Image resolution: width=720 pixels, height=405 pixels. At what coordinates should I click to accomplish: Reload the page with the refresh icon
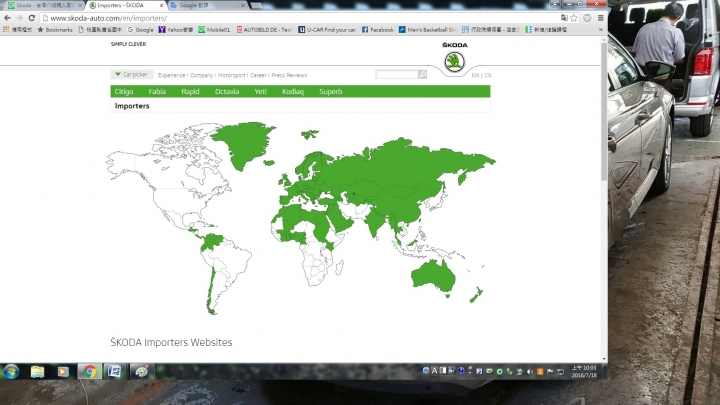(32, 18)
